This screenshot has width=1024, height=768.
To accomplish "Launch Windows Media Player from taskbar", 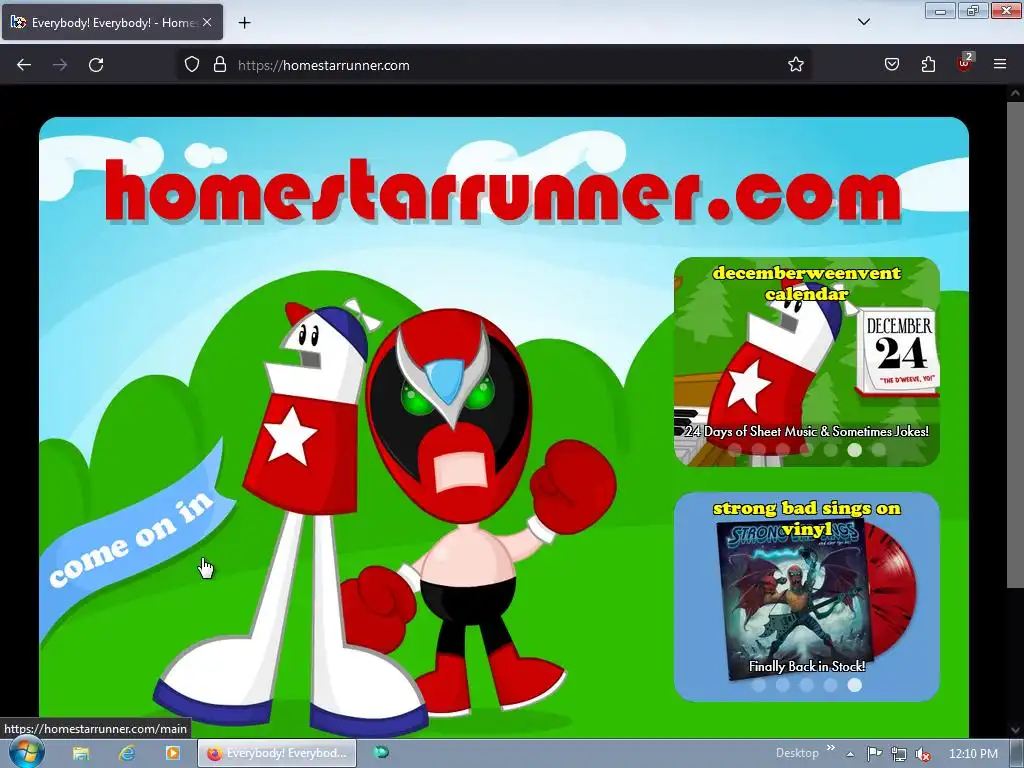I will (172, 753).
